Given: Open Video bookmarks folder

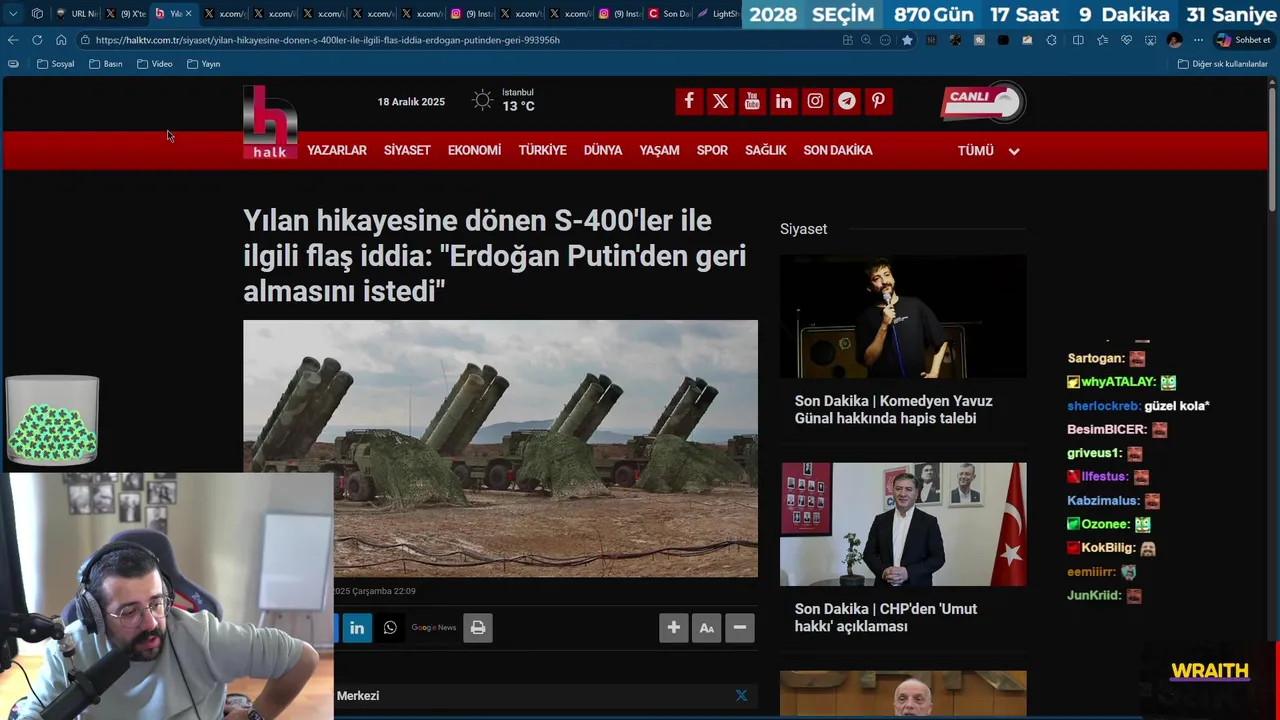Looking at the screenshot, I should tap(155, 64).
